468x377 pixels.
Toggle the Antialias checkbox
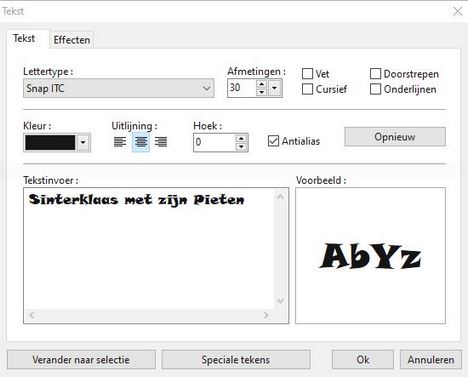pos(273,141)
